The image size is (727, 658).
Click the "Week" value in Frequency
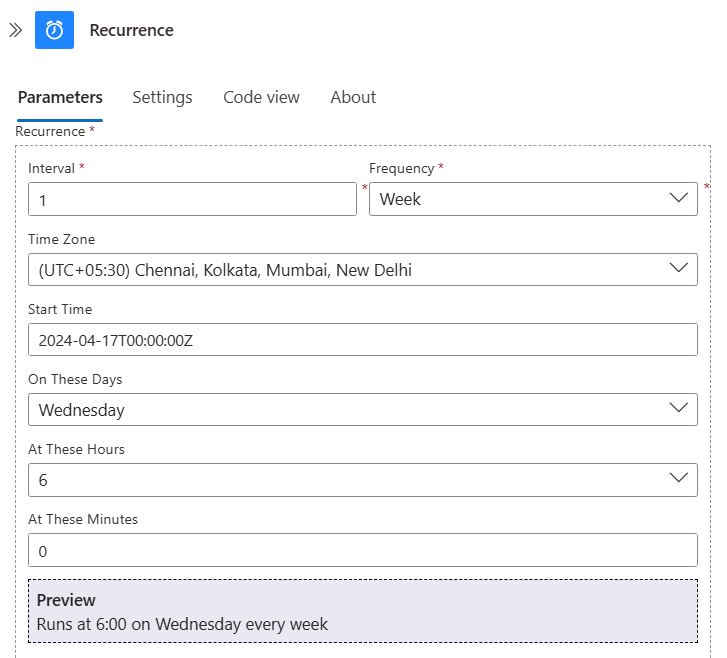[x=400, y=200]
